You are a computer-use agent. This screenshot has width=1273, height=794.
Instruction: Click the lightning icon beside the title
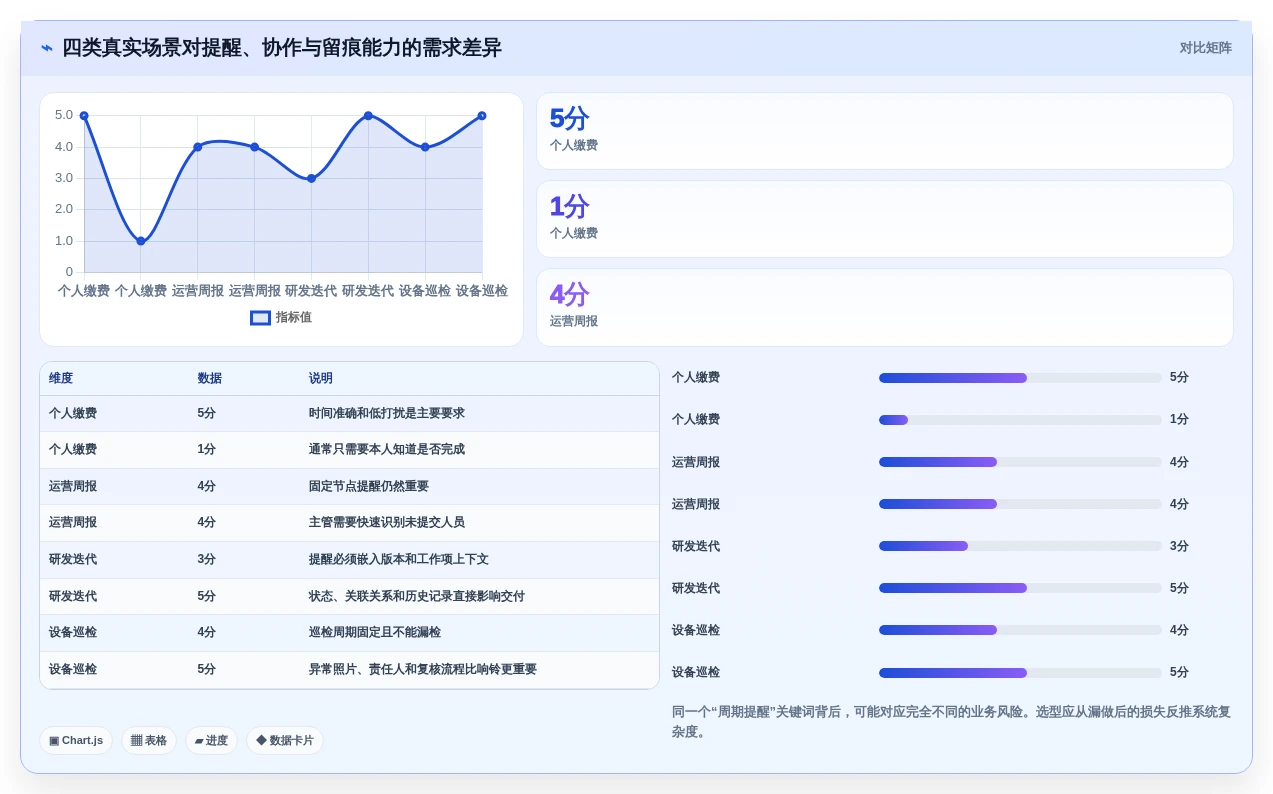[47, 48]
